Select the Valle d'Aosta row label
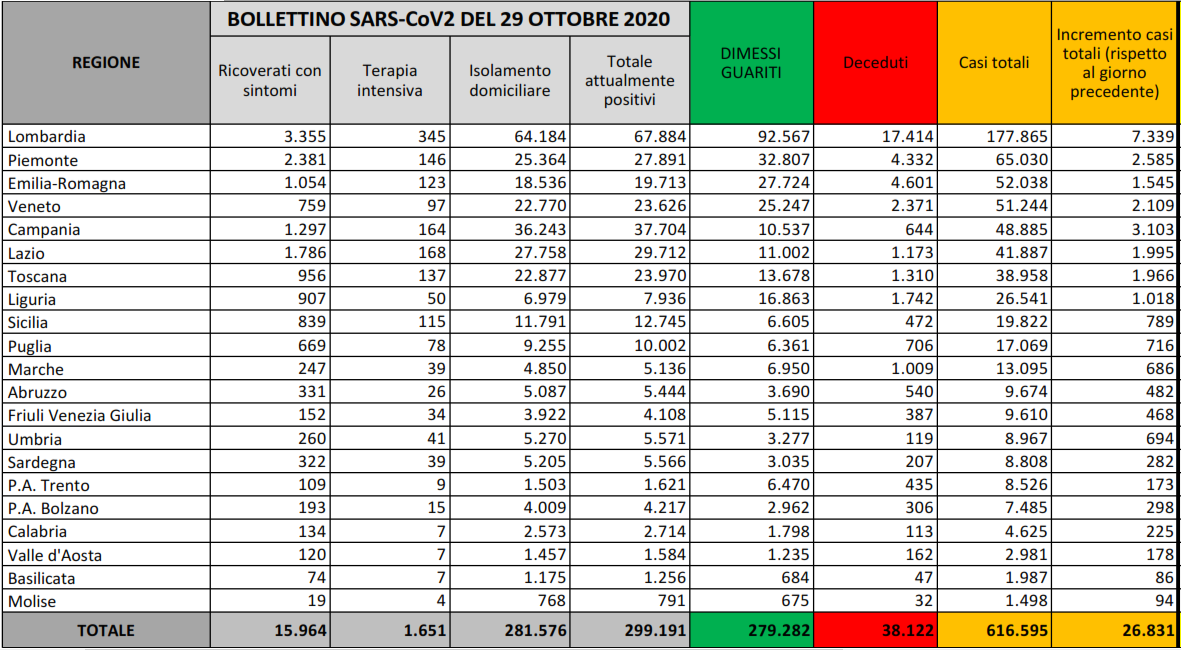The image size is (1181, 650). [x=54, y=555]
